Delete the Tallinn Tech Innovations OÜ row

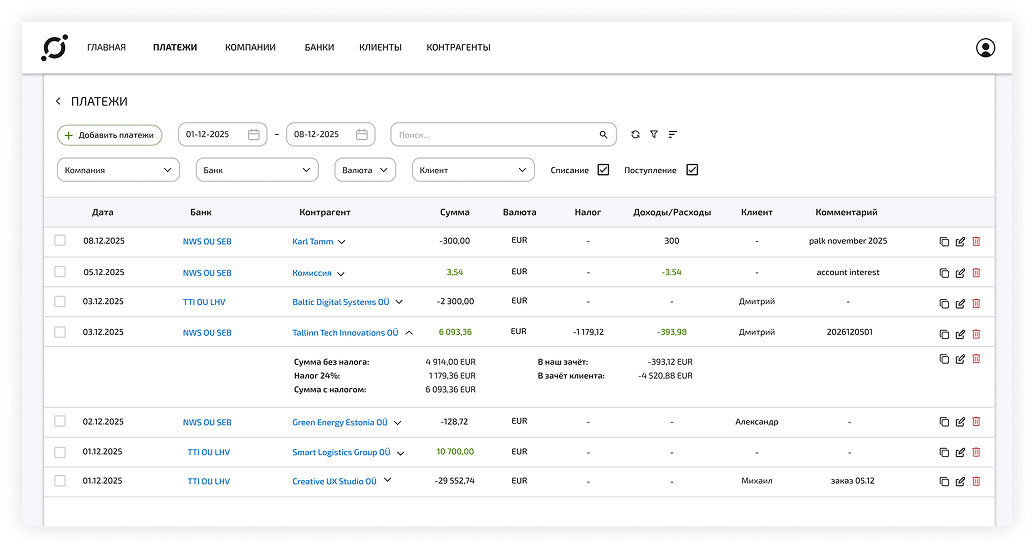[976, 334]
